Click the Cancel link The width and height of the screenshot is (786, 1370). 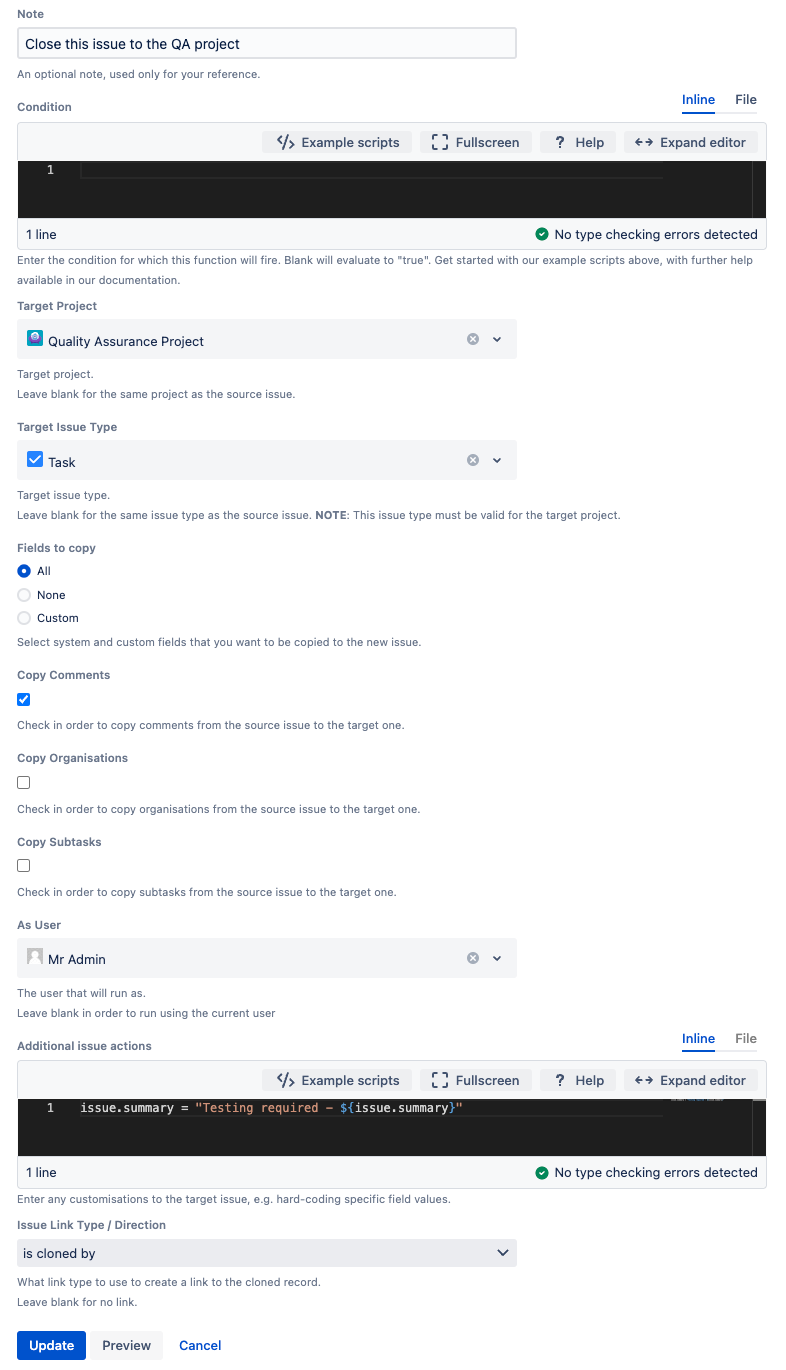200,1345
